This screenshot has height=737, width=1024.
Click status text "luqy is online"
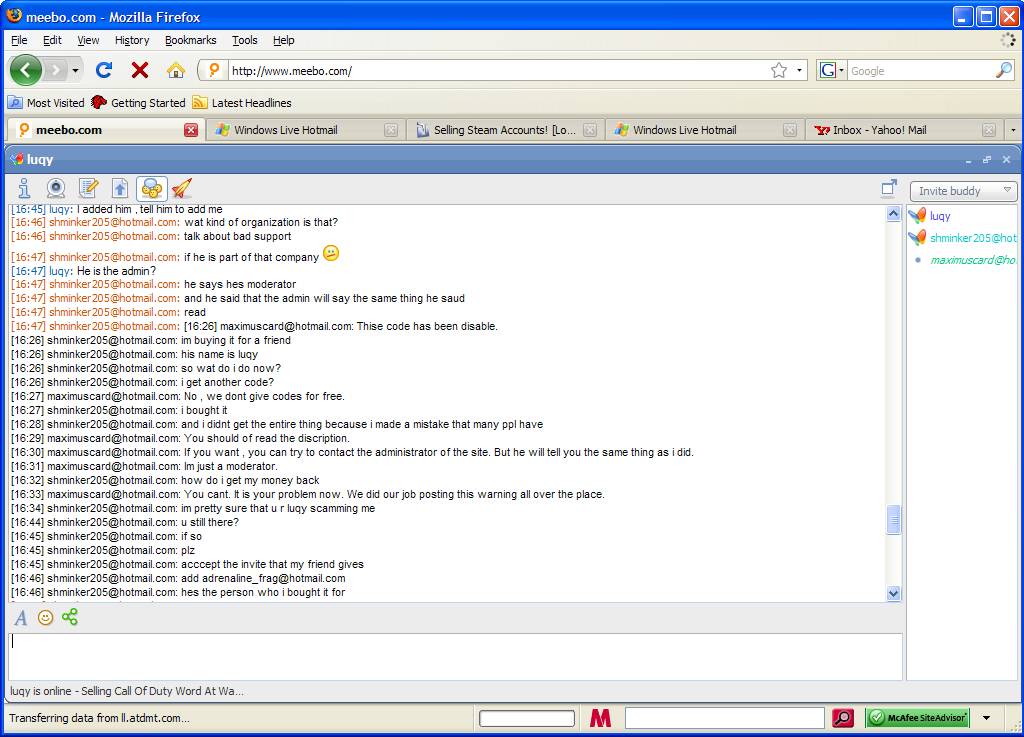point(42,691)
